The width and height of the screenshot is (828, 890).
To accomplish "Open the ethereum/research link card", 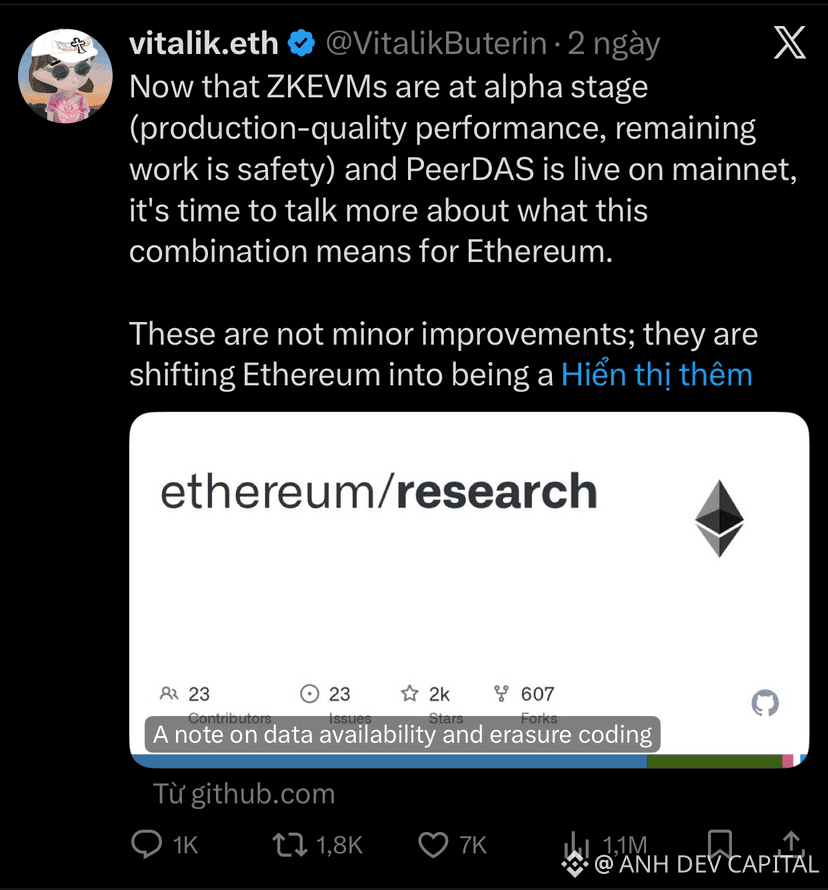I will [469, 590].
